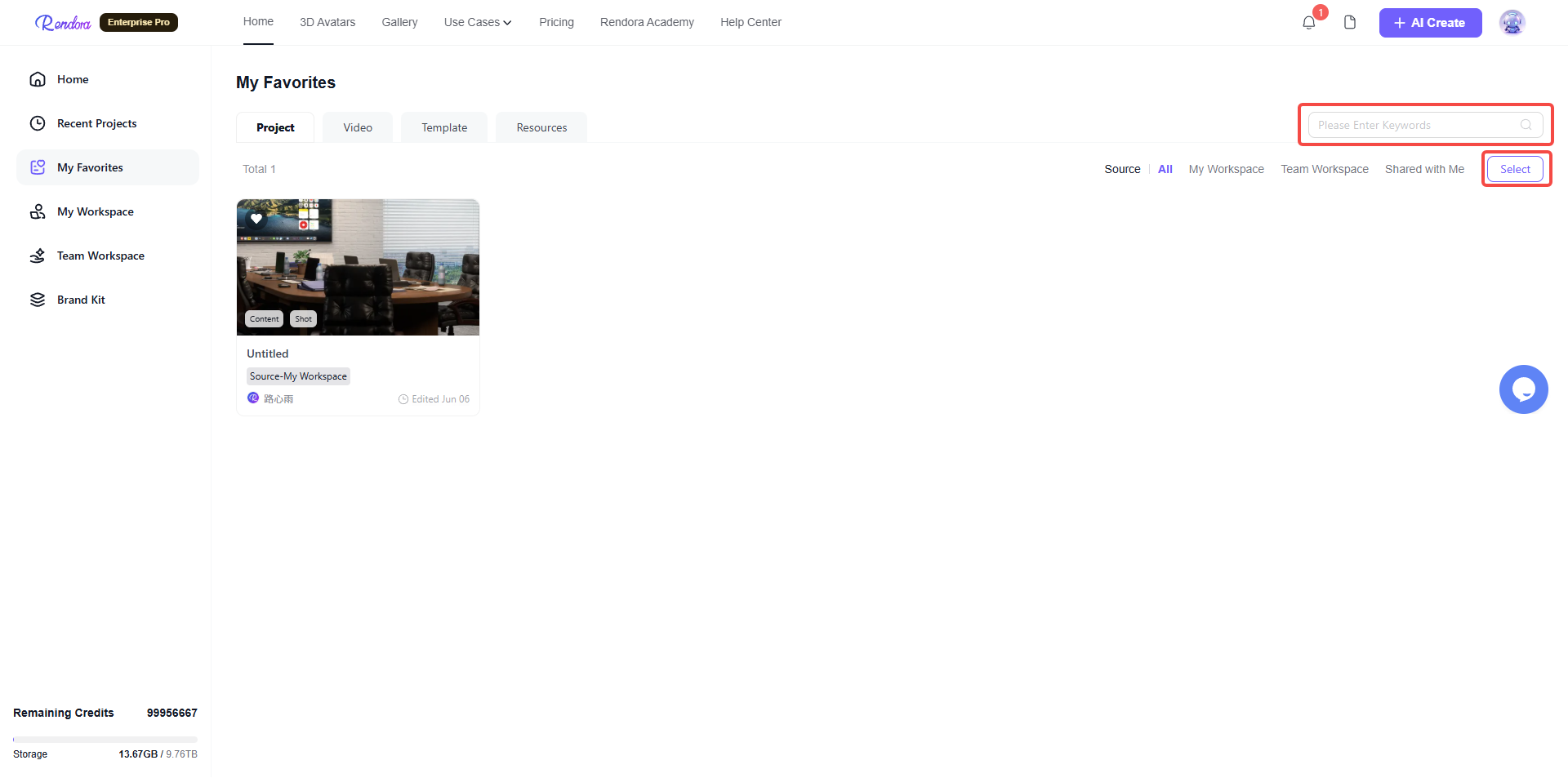Open Gallery in top navigation

[399, 23]
